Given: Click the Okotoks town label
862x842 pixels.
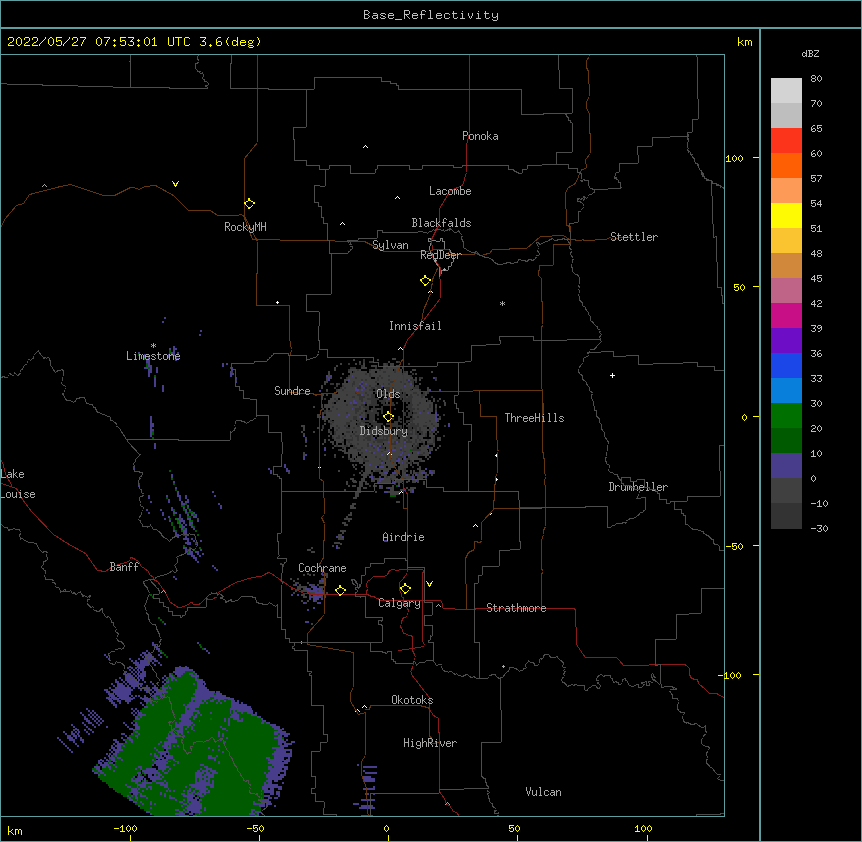Looking at the screenshot, I should pos(412,700).
